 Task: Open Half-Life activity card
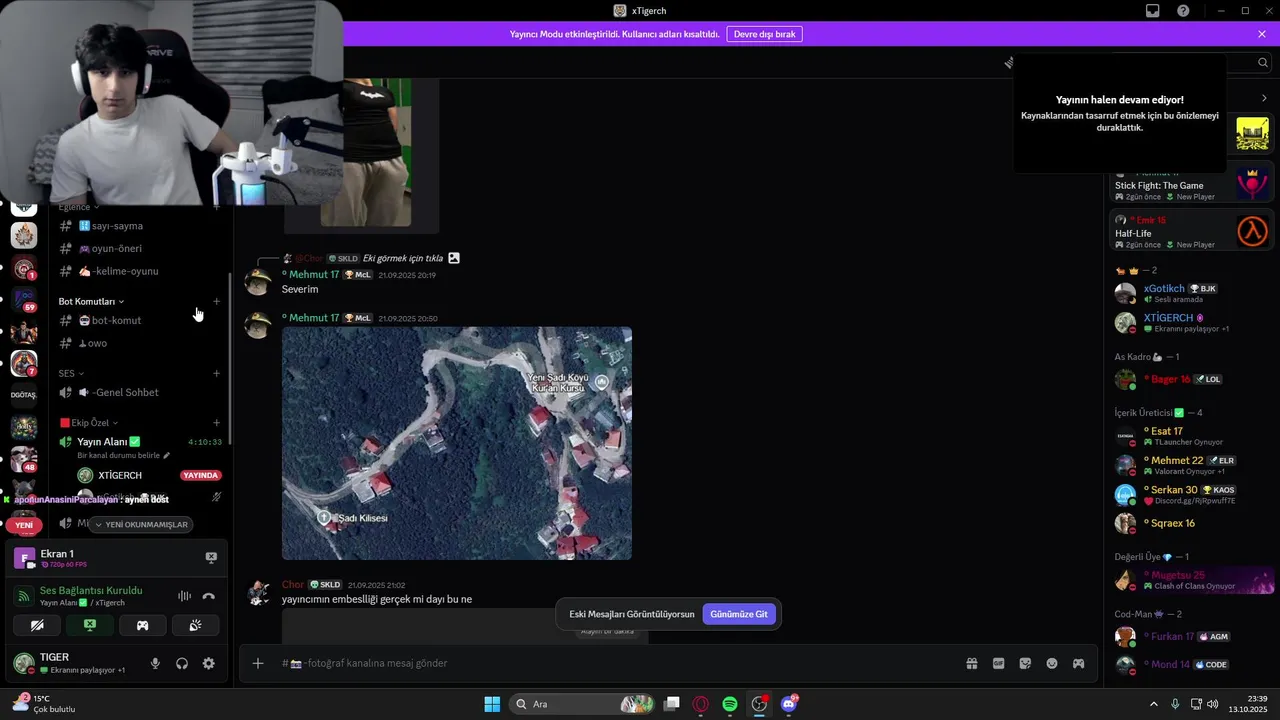(x=1192, y=232)
